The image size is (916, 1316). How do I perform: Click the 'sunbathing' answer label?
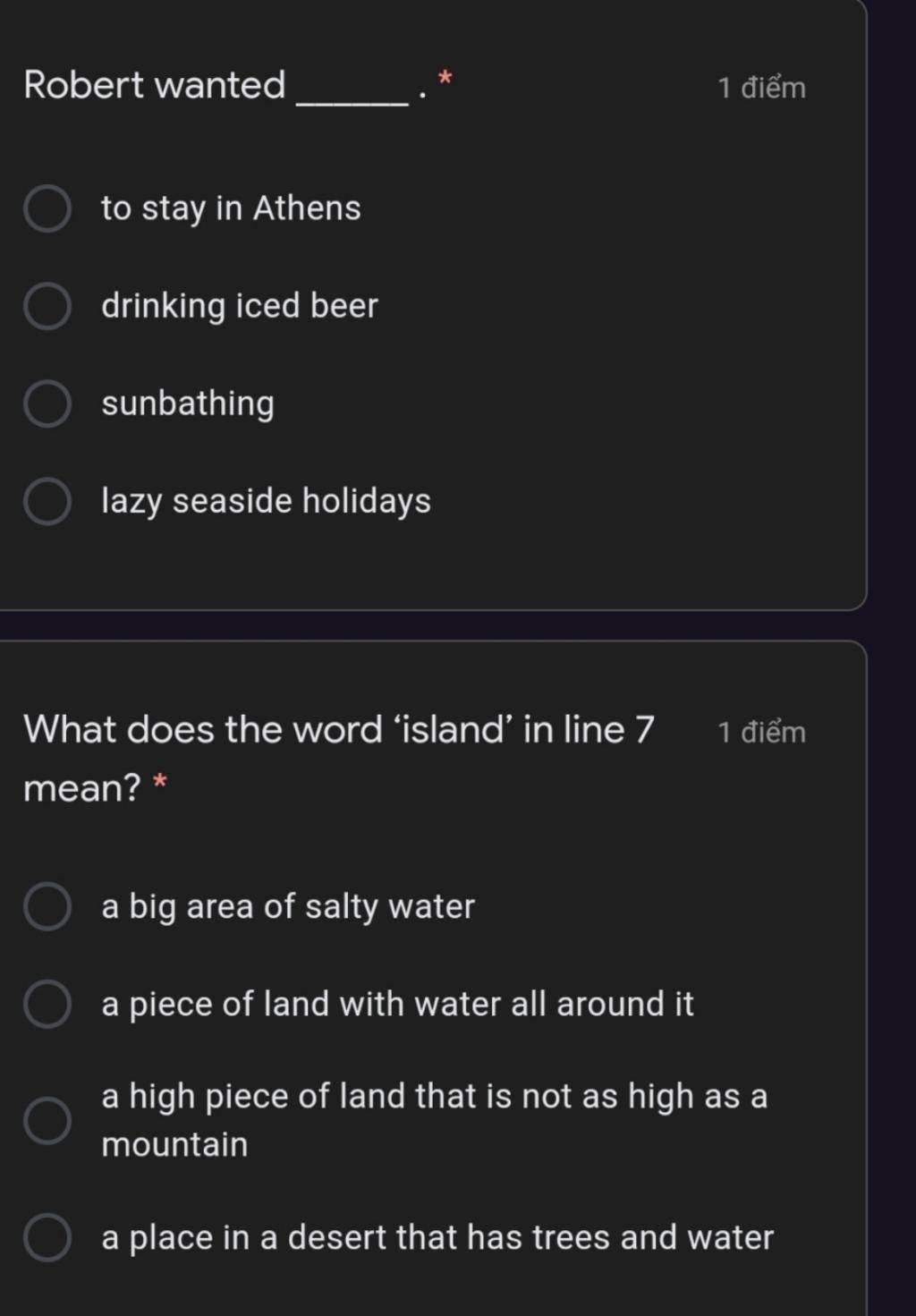click(188, 403)
